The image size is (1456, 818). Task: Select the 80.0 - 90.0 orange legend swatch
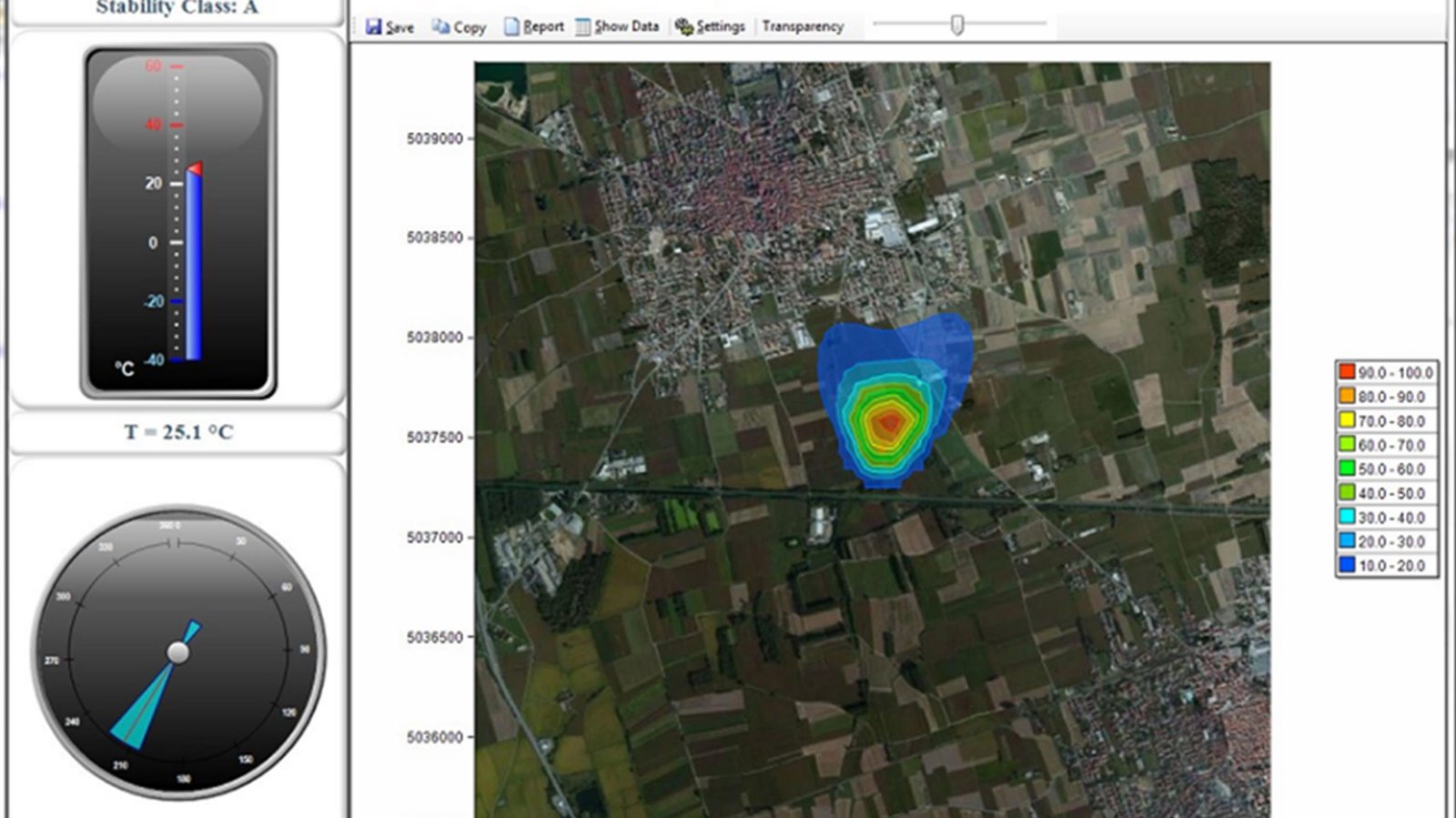click(1346, 397)
